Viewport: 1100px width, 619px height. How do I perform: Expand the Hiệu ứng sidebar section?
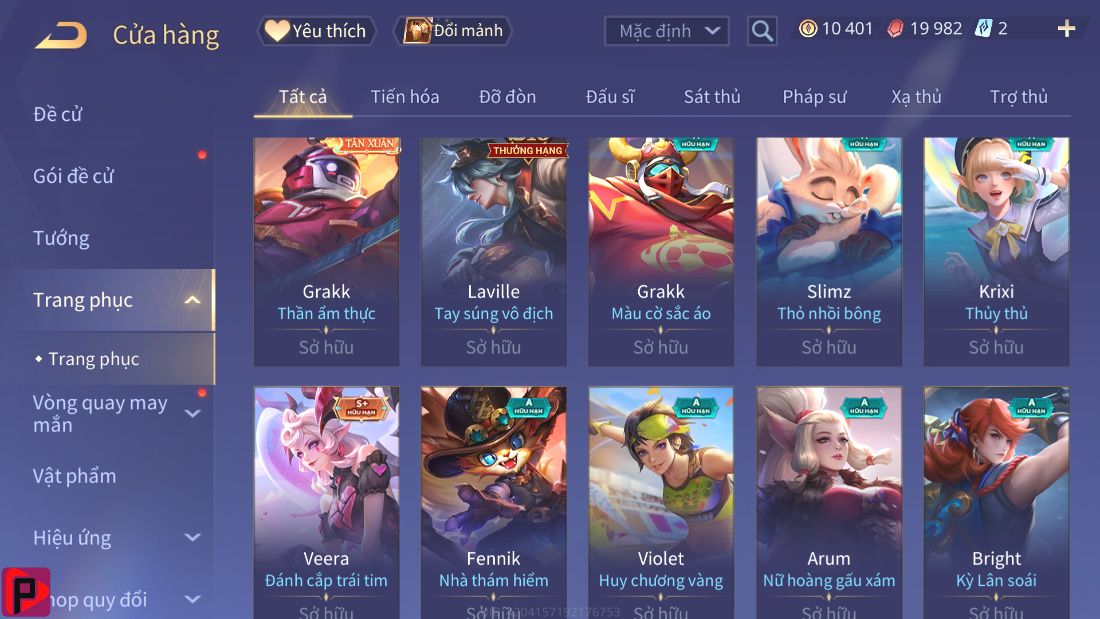(x=192, y=538)
